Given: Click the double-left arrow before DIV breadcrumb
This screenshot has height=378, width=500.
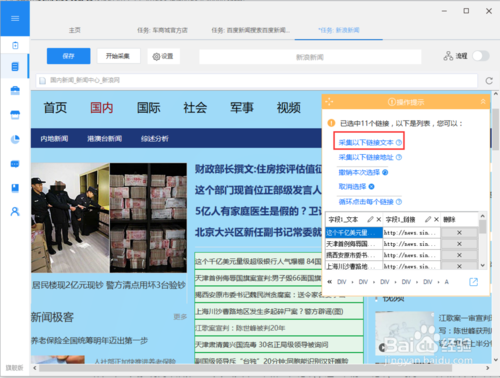Looking at the screenshot, I should [x=329, y=282].
